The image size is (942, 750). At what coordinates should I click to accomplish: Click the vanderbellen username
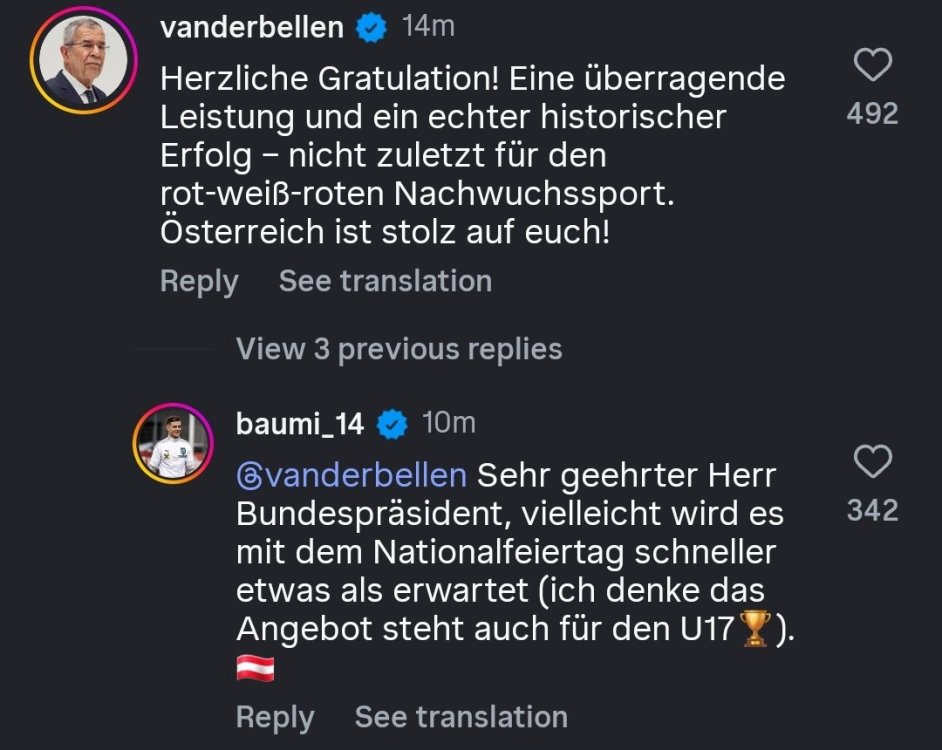click(x=251, y=27)
